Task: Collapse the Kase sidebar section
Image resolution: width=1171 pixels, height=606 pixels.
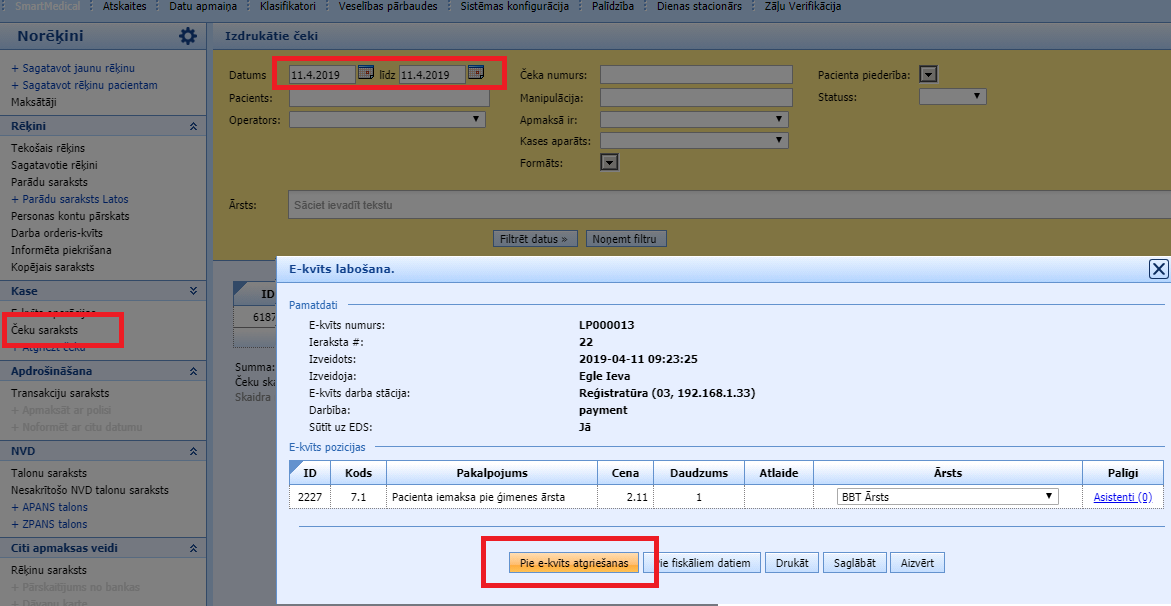Action: [193, 291]
